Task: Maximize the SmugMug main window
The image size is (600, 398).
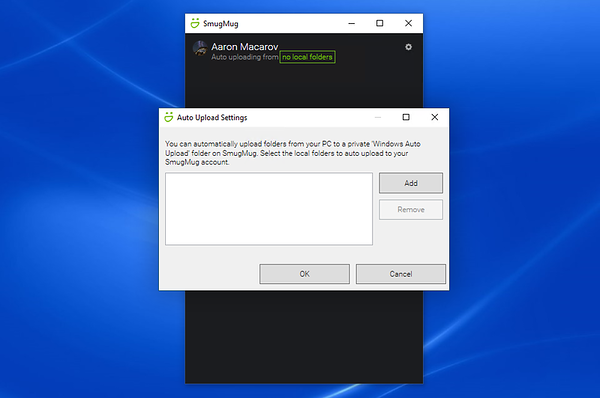Action: [379, 23]
